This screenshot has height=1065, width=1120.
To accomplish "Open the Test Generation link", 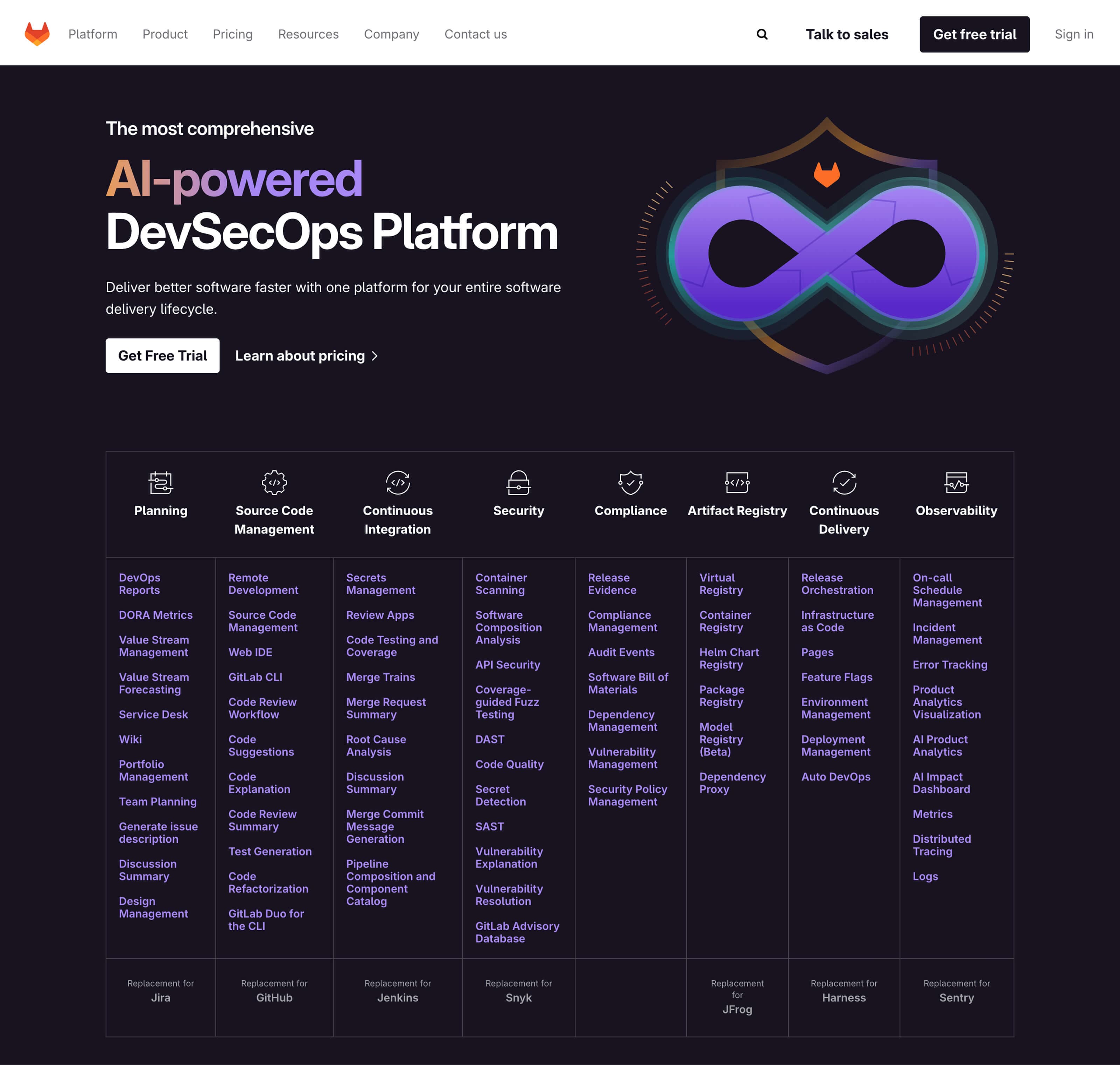I will click(269, 852).
